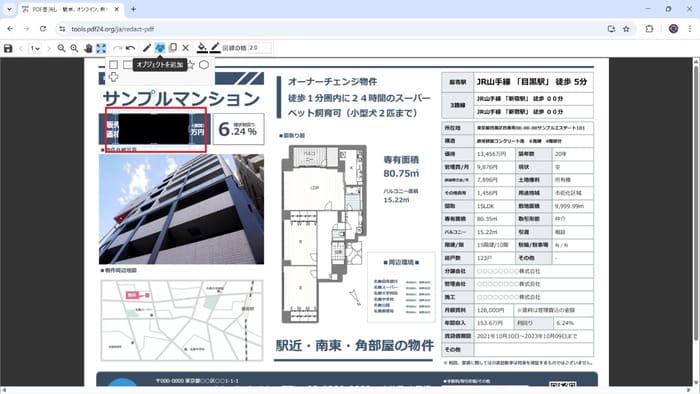Open the Chrome profile avatar
Image resolution: width=700 pixels, height=394 pixels.
coord(673,29)
